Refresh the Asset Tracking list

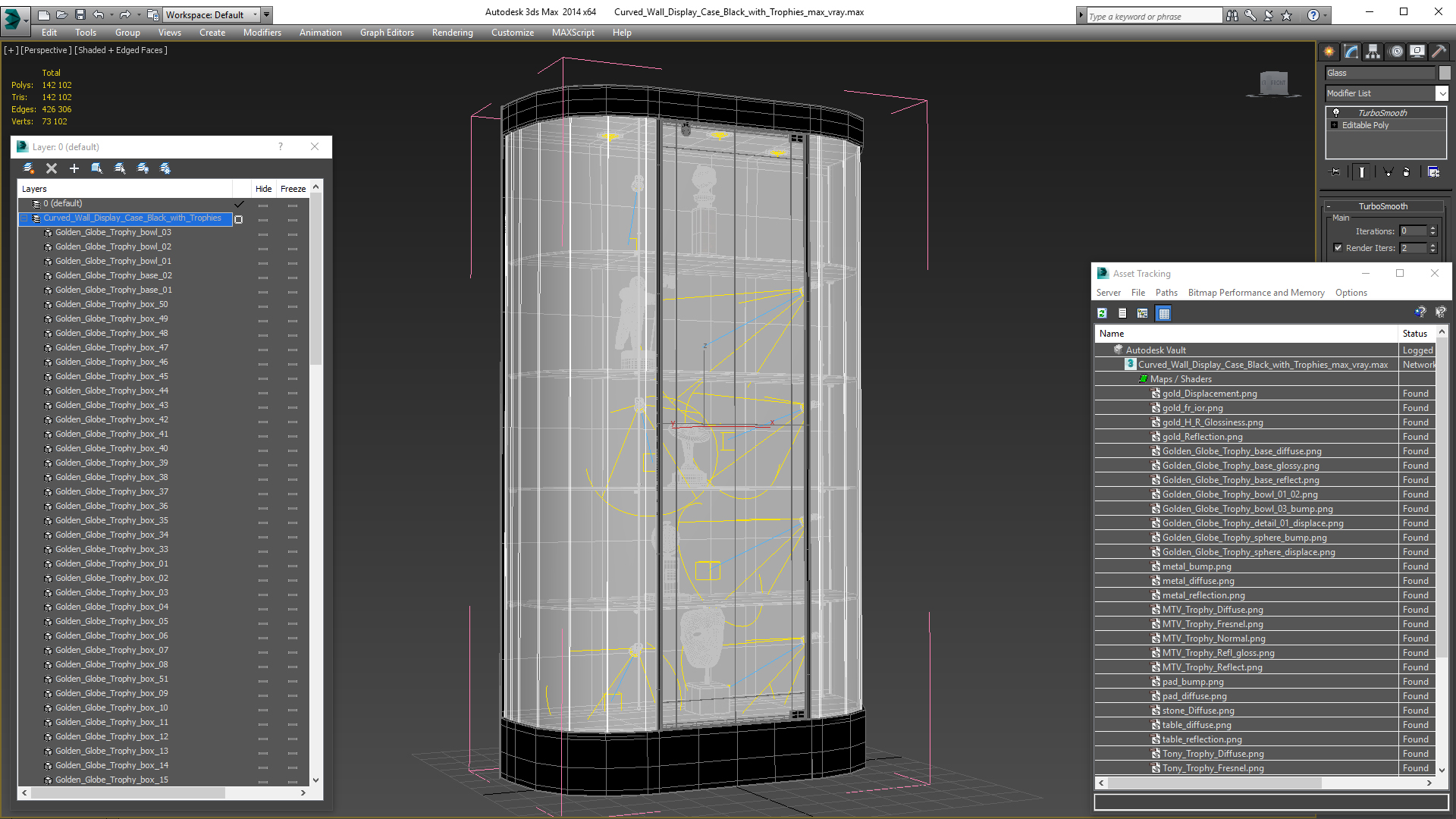pos(1102,313)
